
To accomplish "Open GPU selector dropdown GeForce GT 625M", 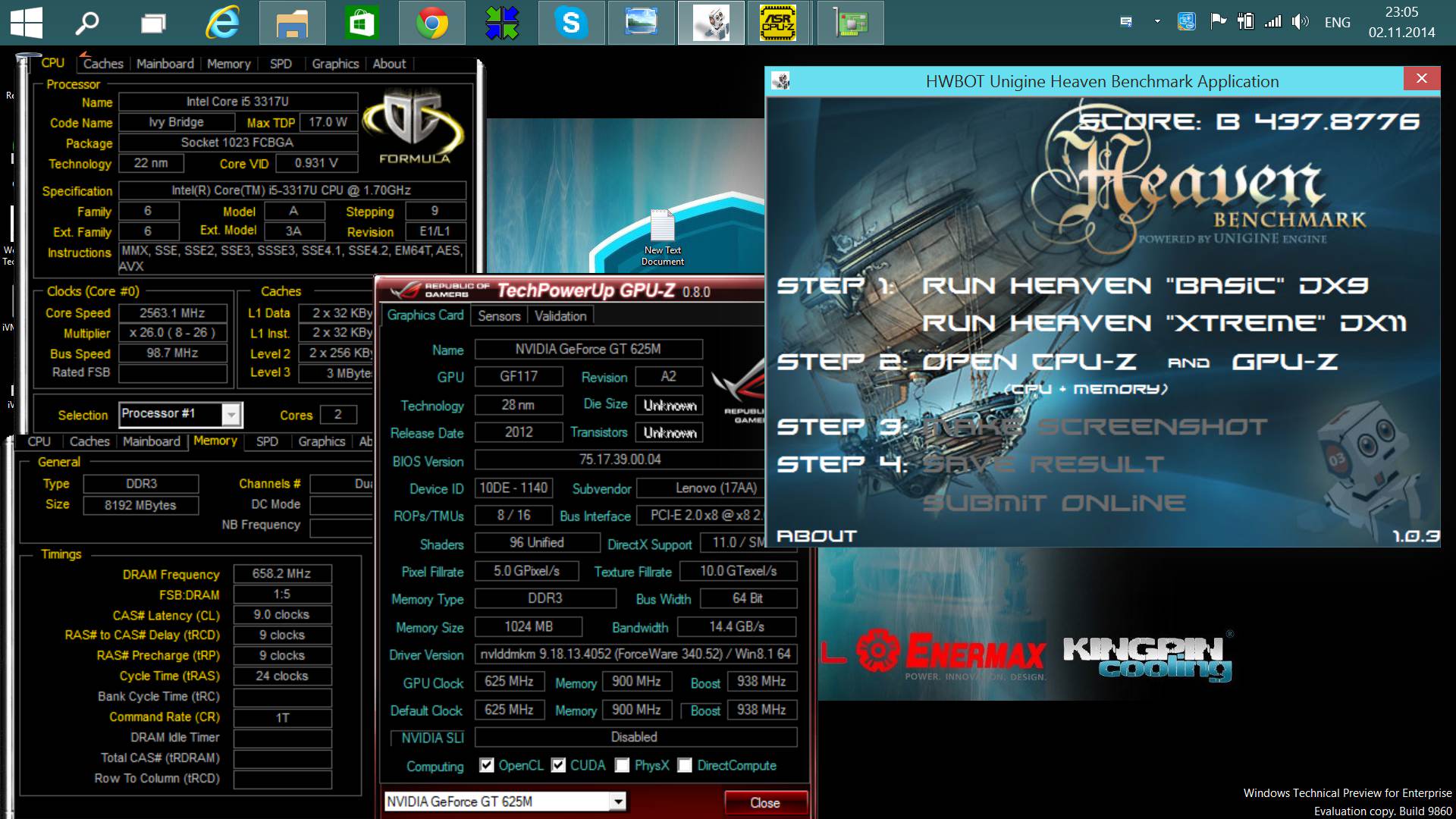I will click(505, 802).
